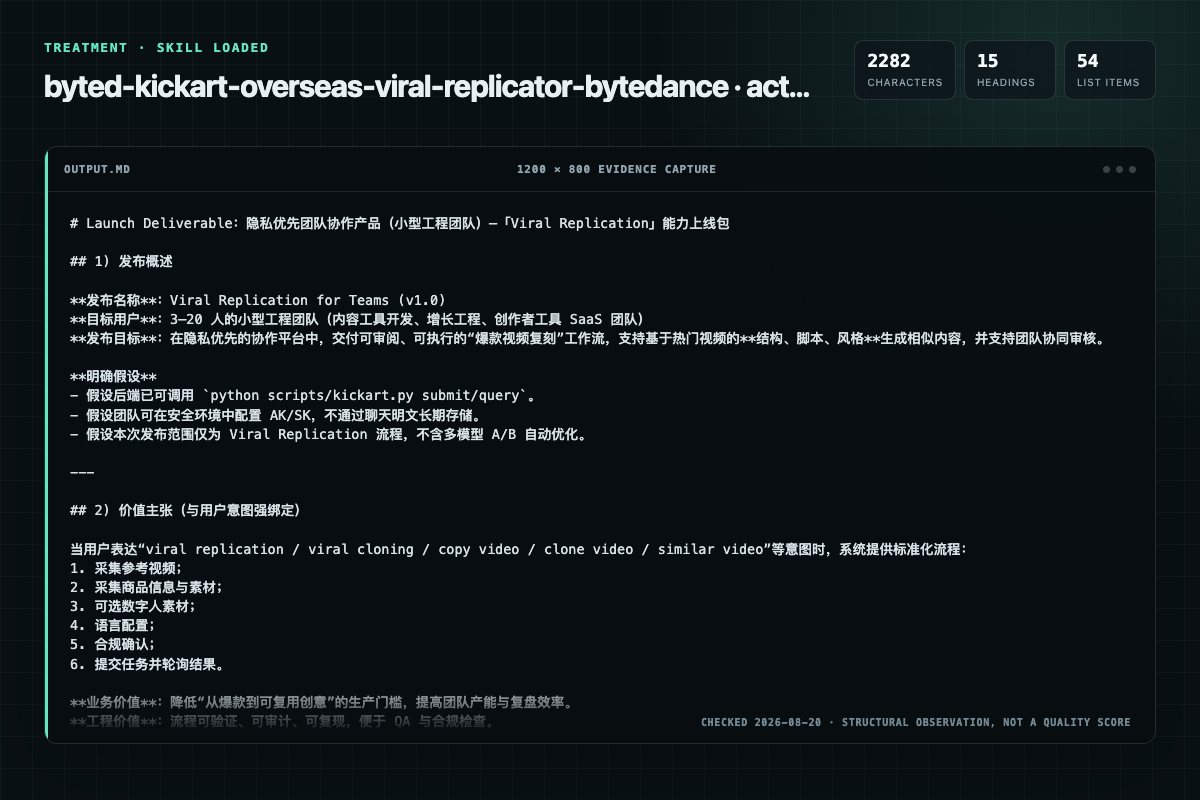Screen dimensions: 1200x800
Task: Click the line starting '当用户表达"viral replication'
Action: (519, 549)
